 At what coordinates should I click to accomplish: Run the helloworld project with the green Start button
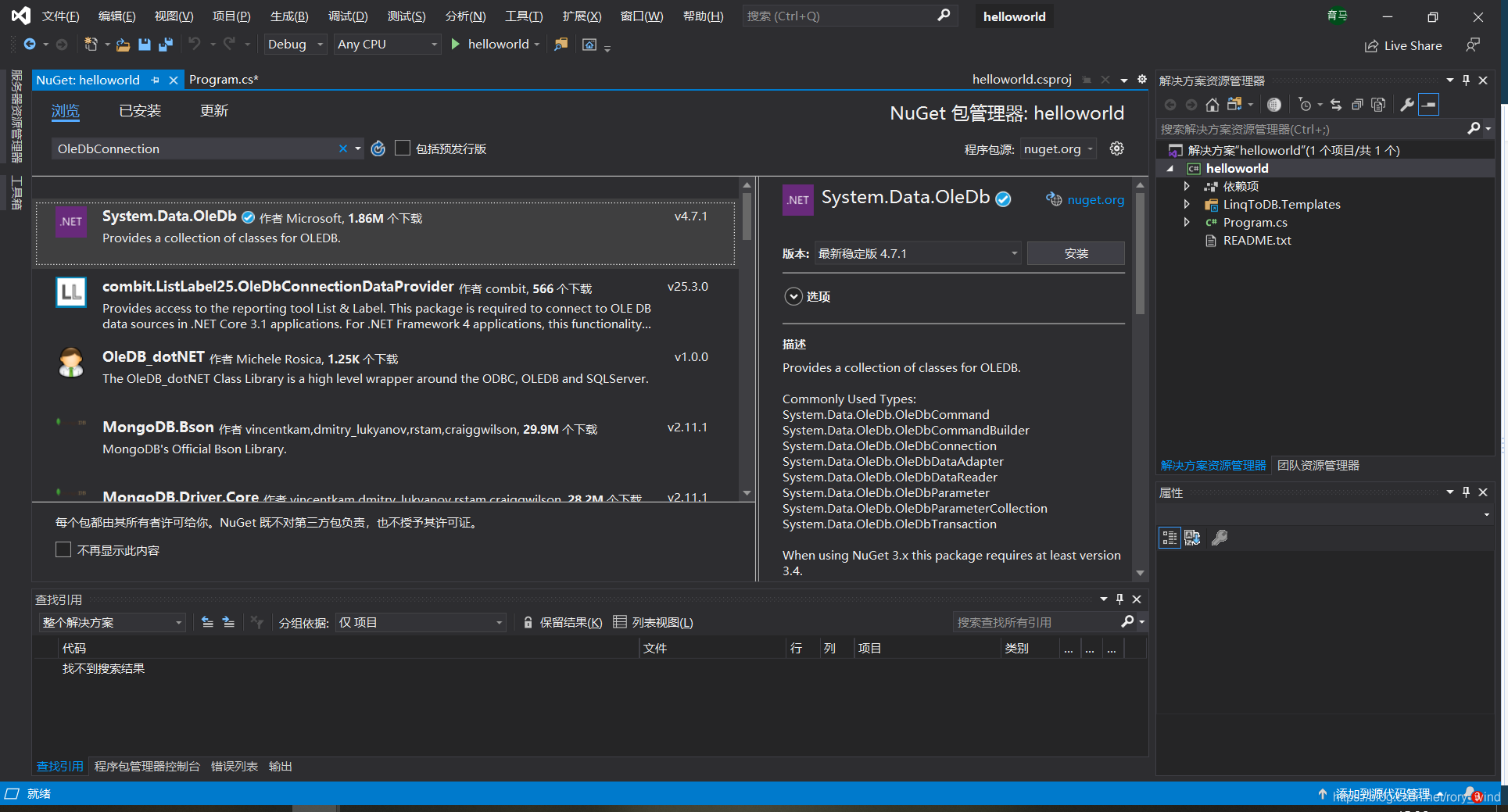click(x=455, y=45)
